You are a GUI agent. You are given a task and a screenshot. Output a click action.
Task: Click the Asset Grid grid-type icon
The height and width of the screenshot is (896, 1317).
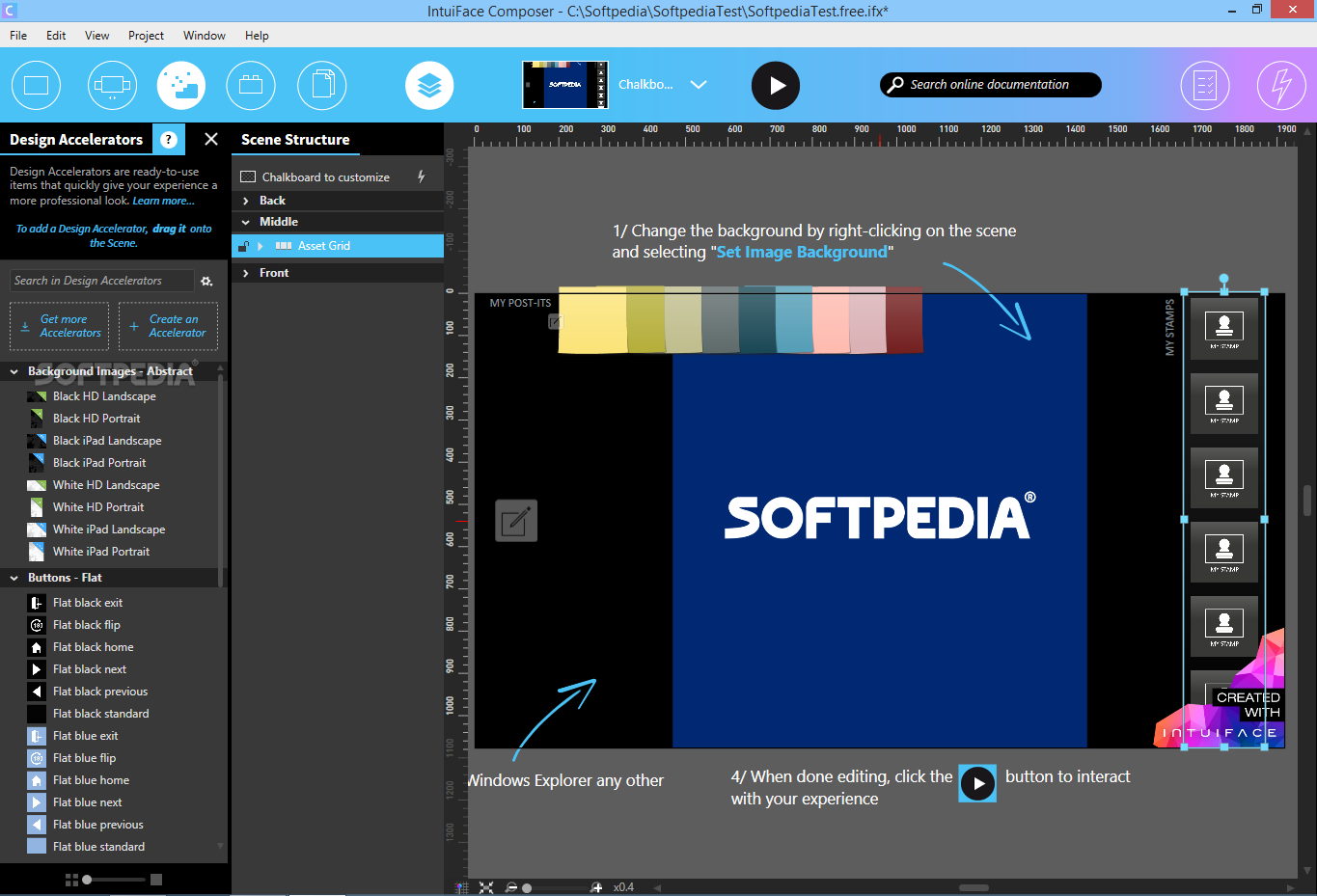tap(284, 246)
